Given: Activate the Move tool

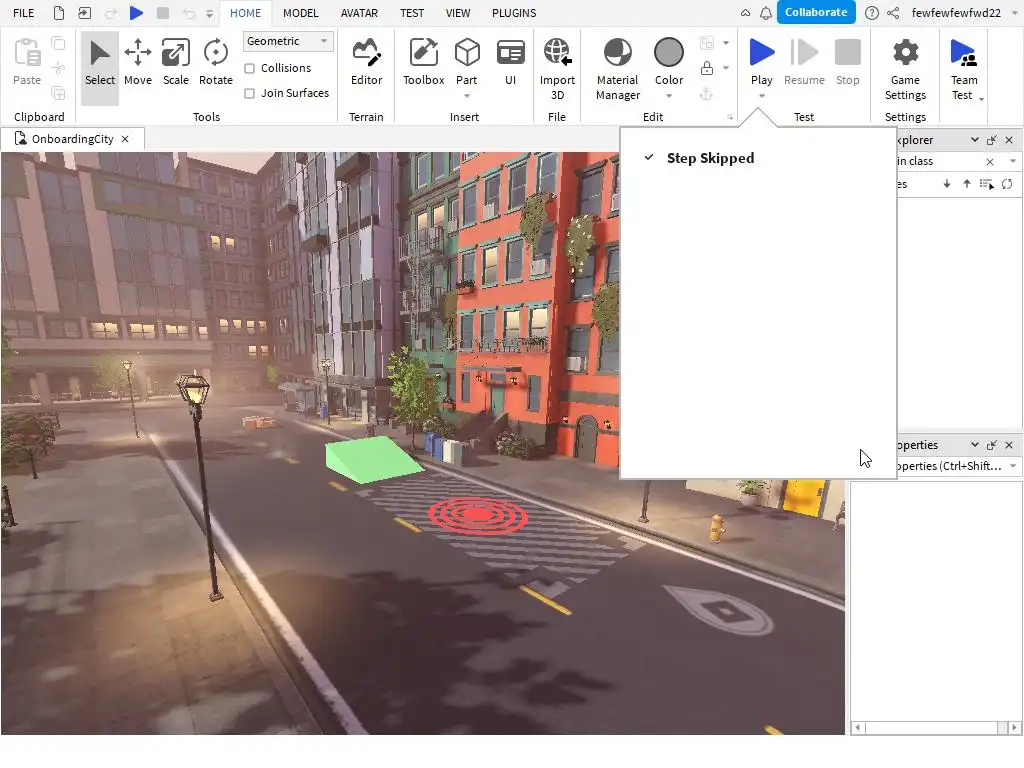Looking at the screenshot, I should (x=138, y=63).
